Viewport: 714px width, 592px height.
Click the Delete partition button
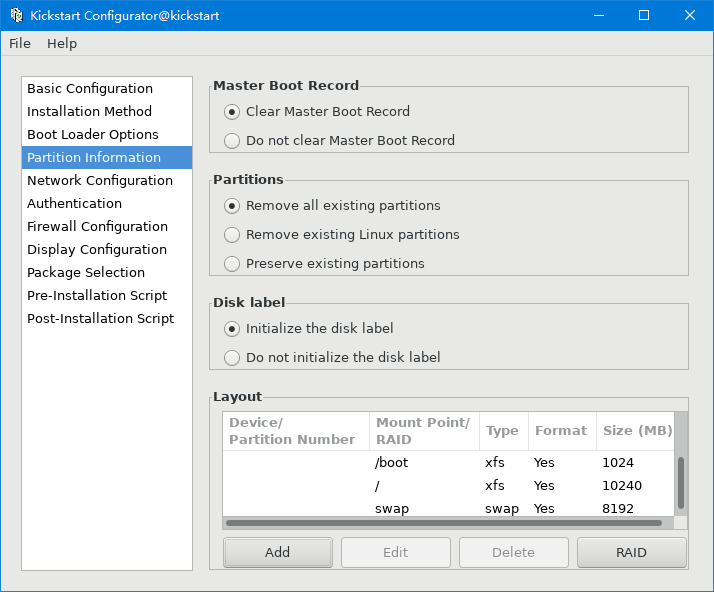click(x=514, y=552)
